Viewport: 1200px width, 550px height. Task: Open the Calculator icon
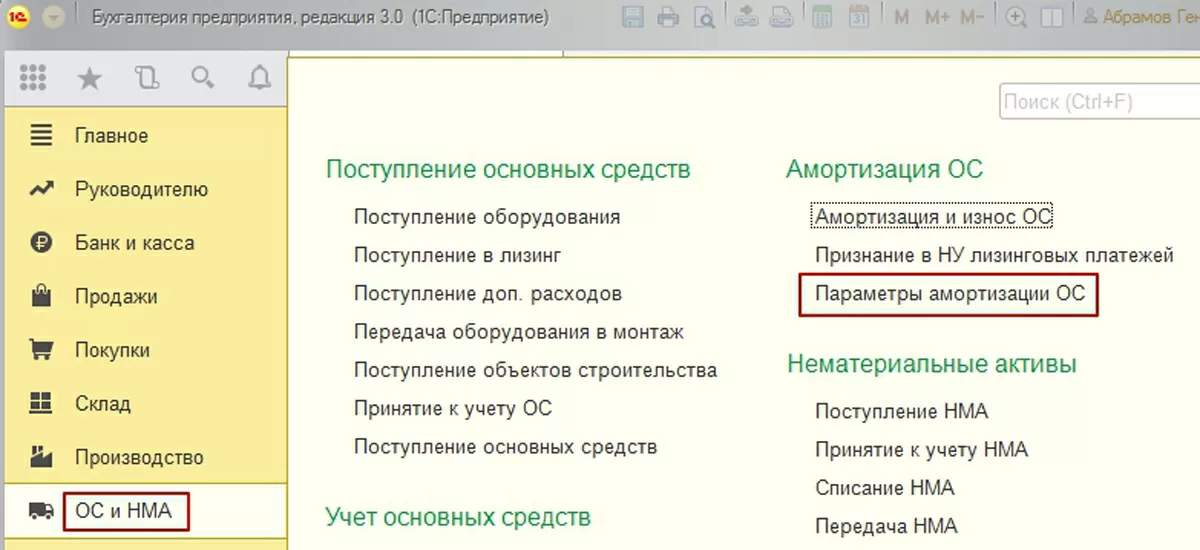click(x=822, y=18)
